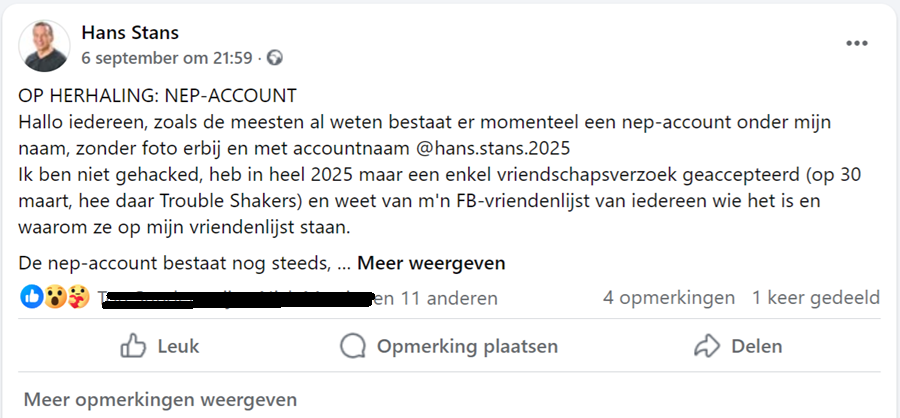This screenshot has width=900, height=418.
Task: View the 4 opmerkingen comments count
Action: (668, 298)
